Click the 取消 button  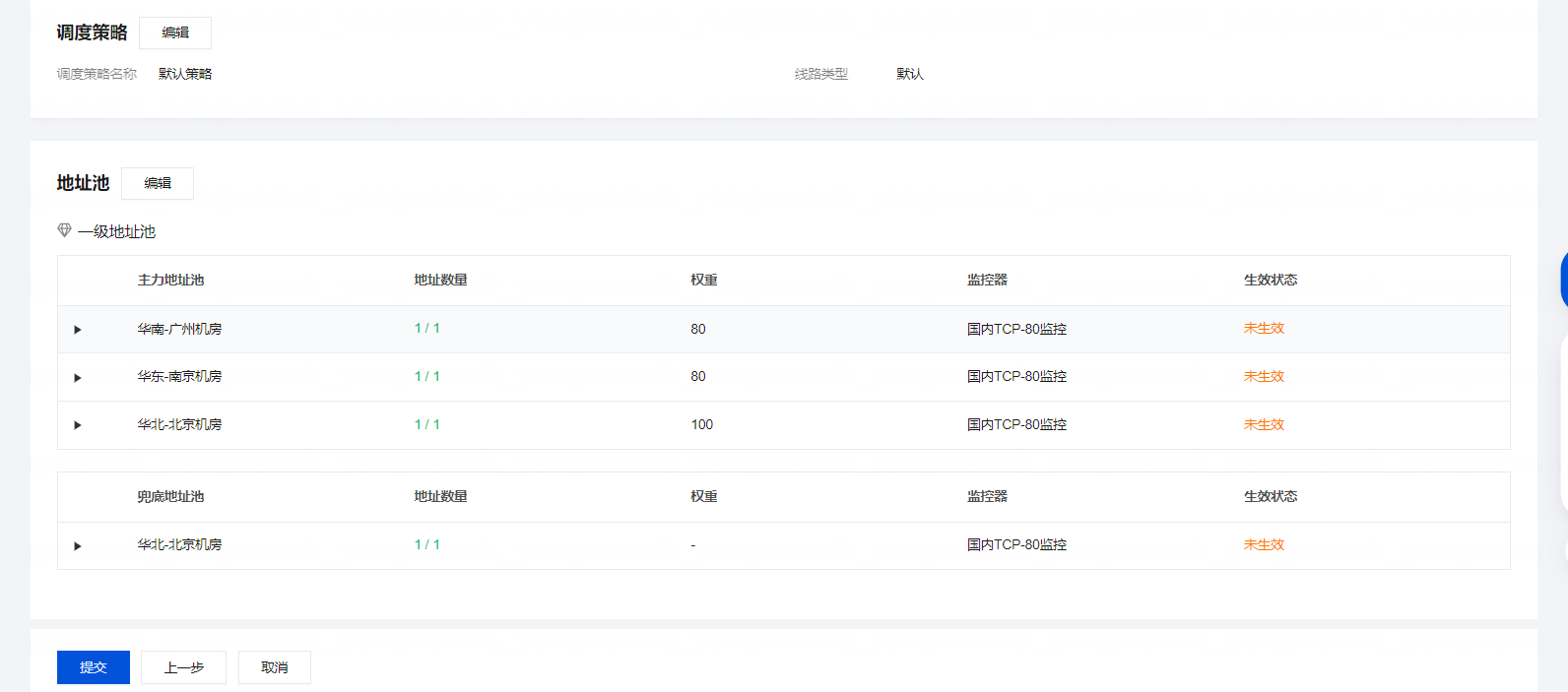[275, 667]
